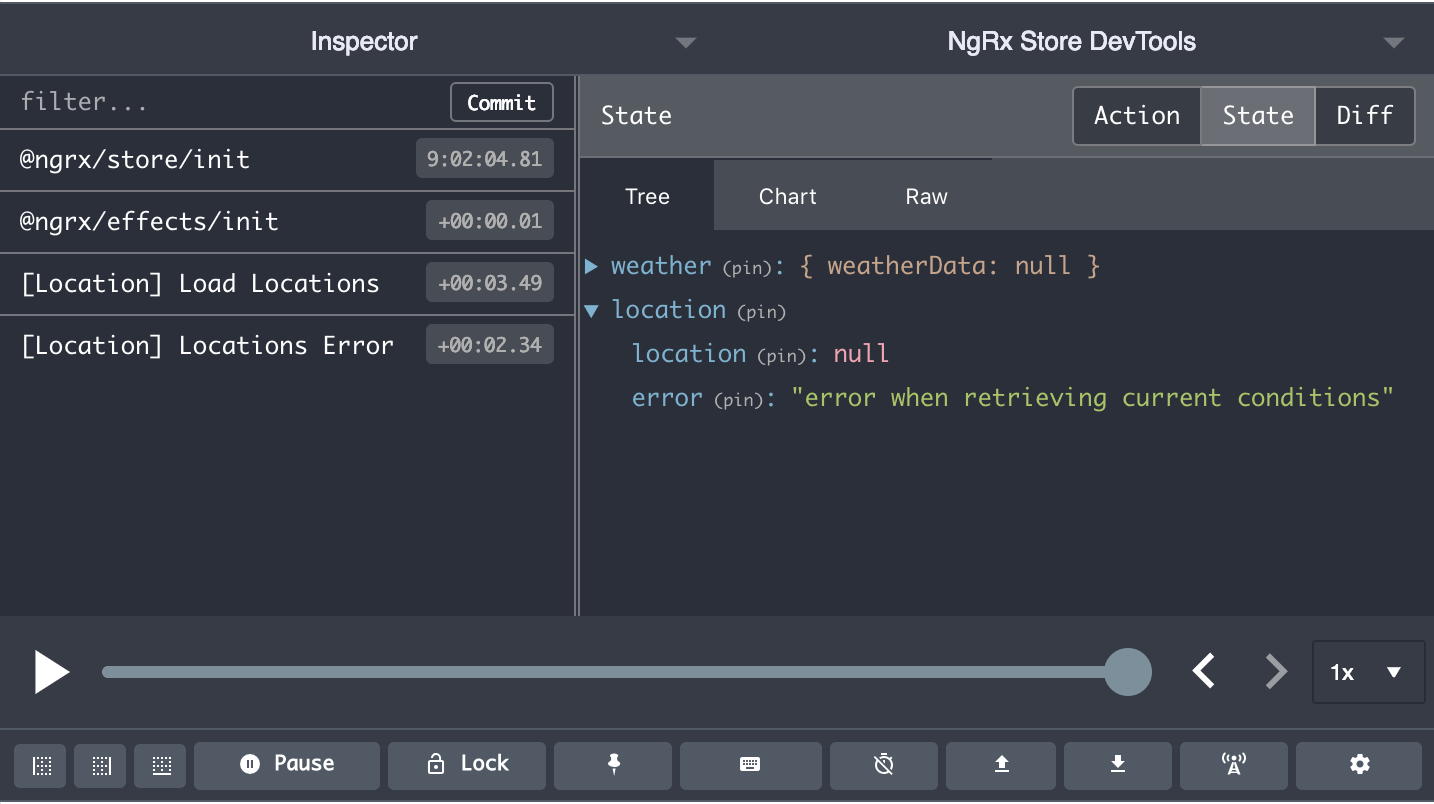Collapse the location tree node
Viewport: 1434px width, 804px height.
(591, 311)
